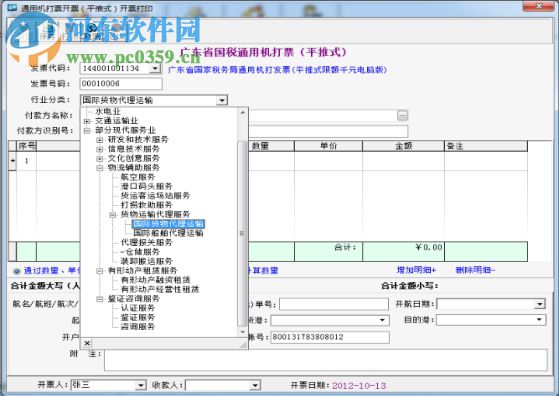Click the 合计 total cell ￥0.00

[x=403, y=251]
